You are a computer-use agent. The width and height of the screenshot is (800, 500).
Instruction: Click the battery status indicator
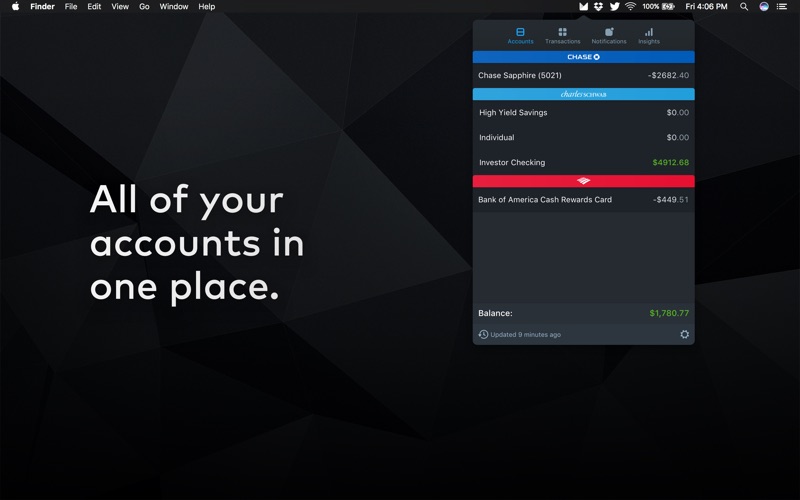point(659,7)
